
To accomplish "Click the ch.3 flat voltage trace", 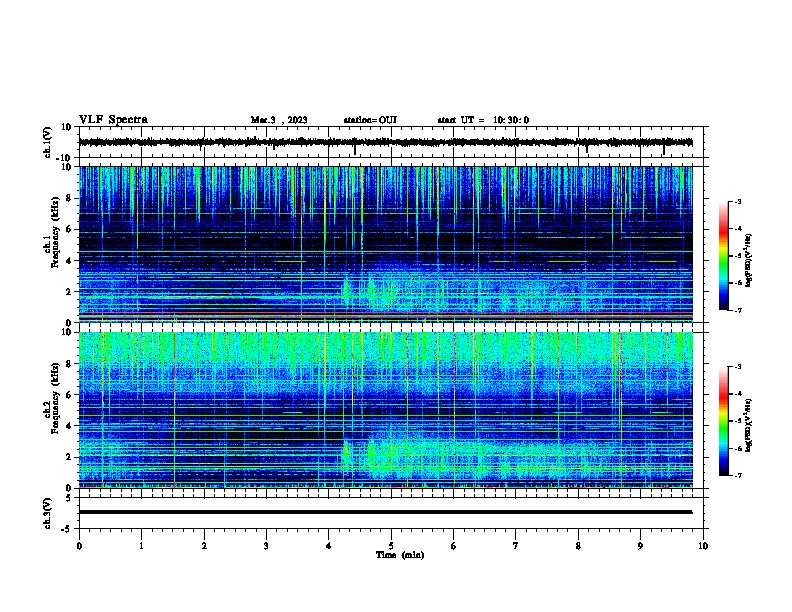I will tap(385, 512).
